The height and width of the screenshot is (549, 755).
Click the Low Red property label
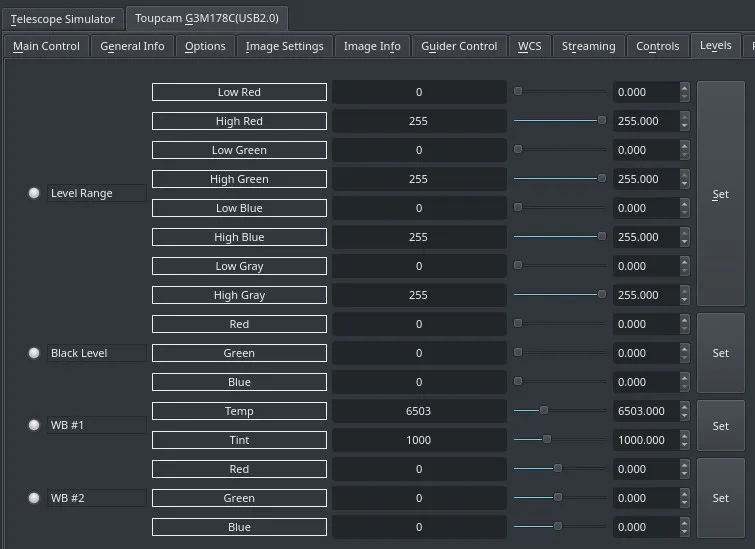[239, 92]
